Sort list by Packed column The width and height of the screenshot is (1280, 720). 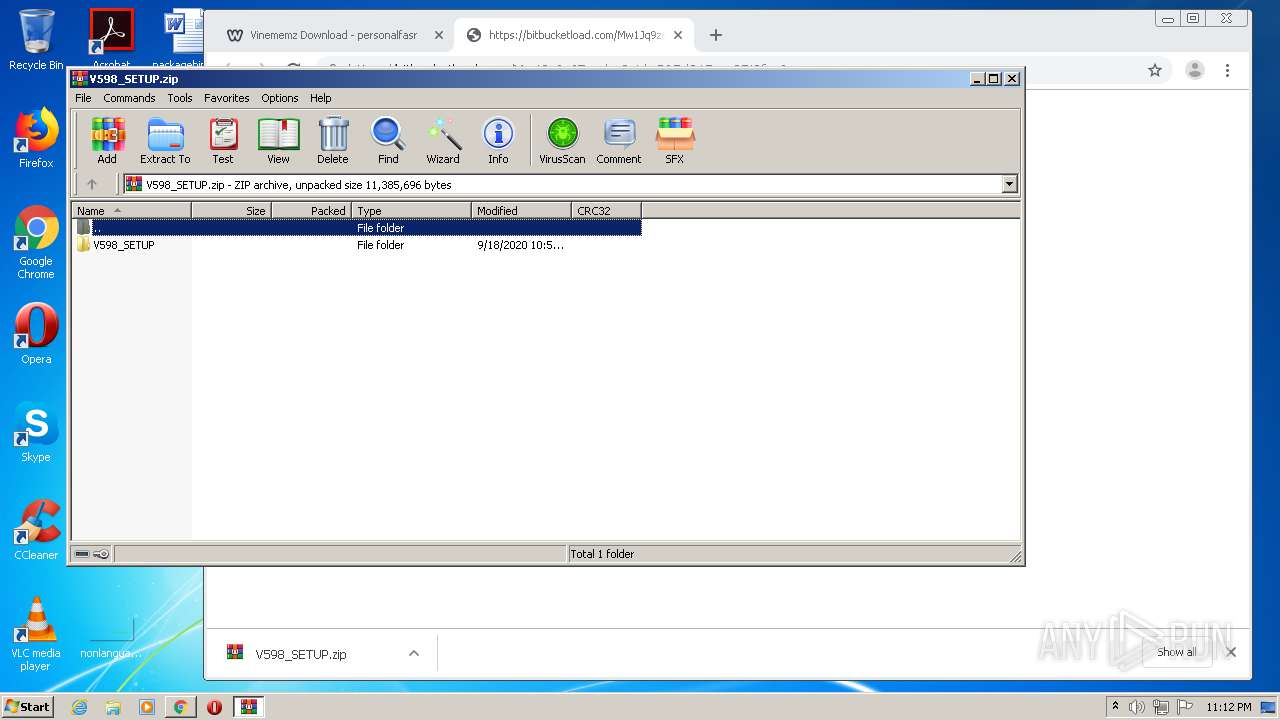(311, 210)
